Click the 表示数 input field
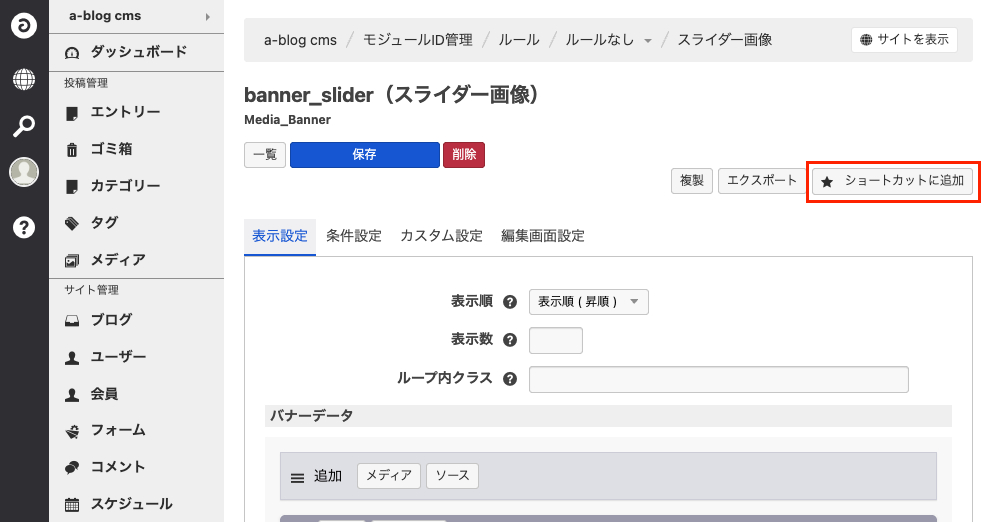This screenshot has width=992, height=522. tap(555, 340)
